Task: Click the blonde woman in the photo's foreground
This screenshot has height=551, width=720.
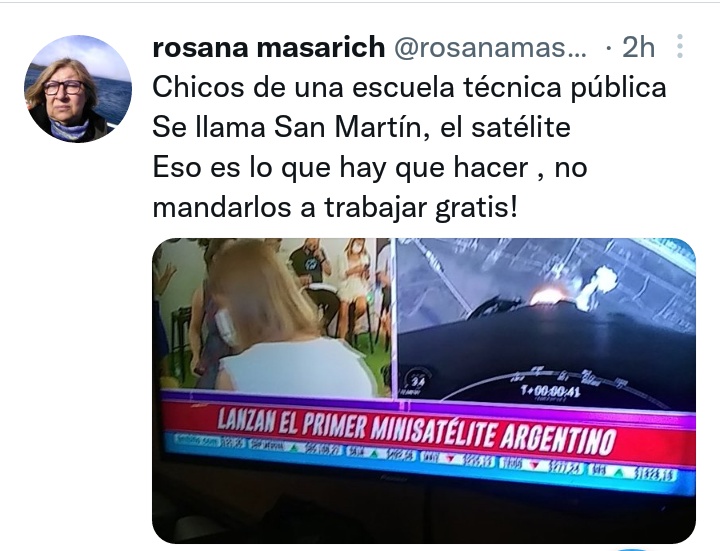Action: point(287,321)
